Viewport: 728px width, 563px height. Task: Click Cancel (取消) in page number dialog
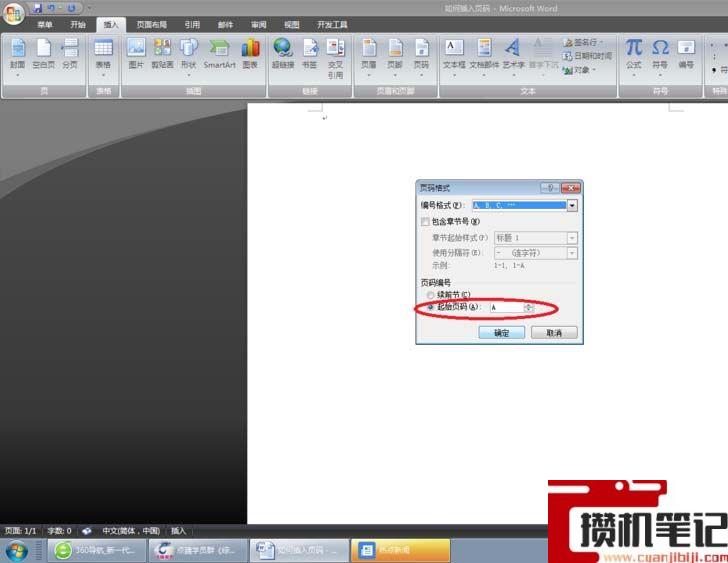click(x=554, y=333)
